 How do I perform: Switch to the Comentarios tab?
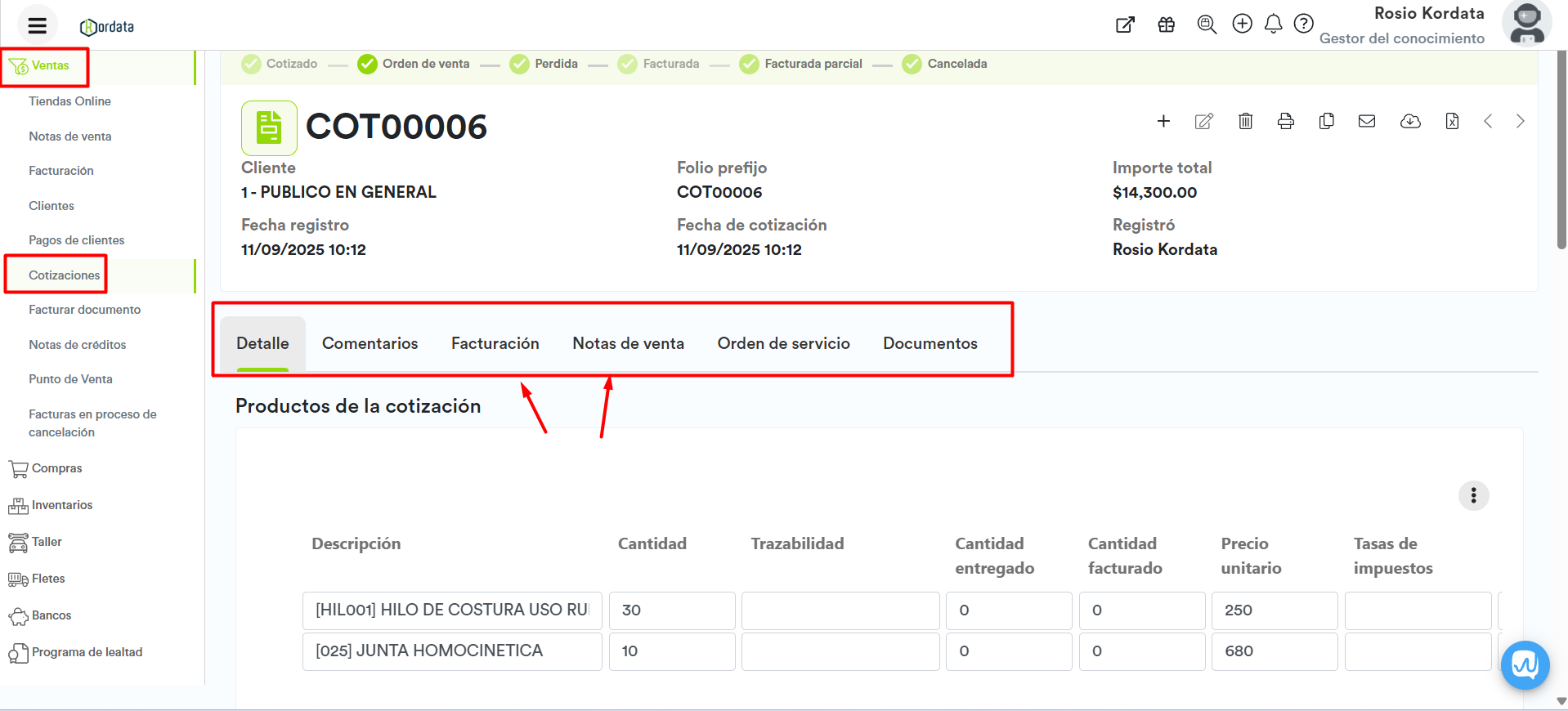(x=370, y=343)
